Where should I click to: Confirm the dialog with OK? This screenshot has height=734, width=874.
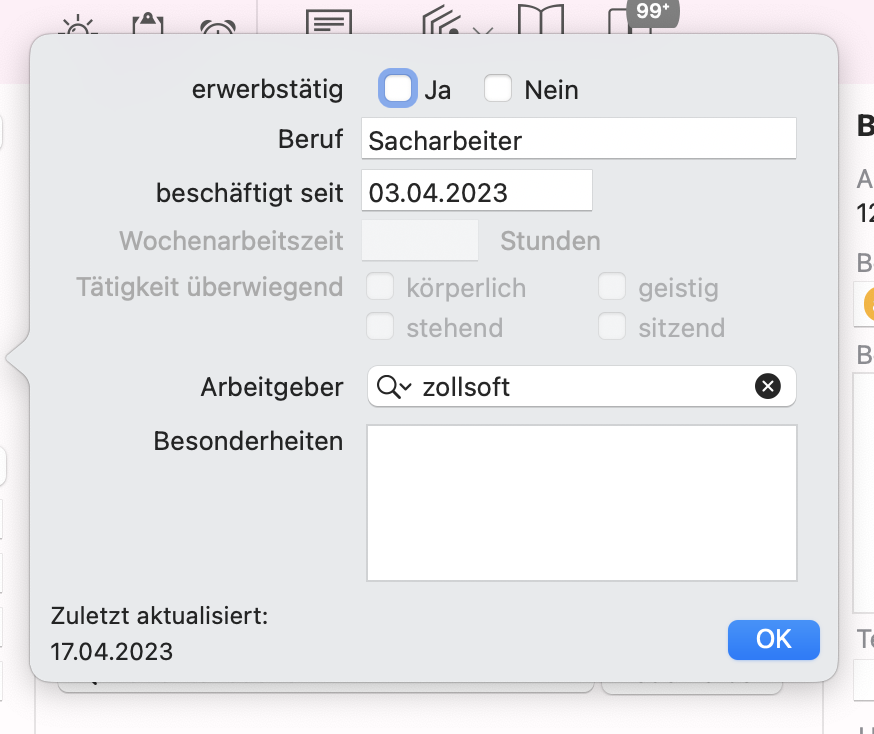[x=774, y=639]
